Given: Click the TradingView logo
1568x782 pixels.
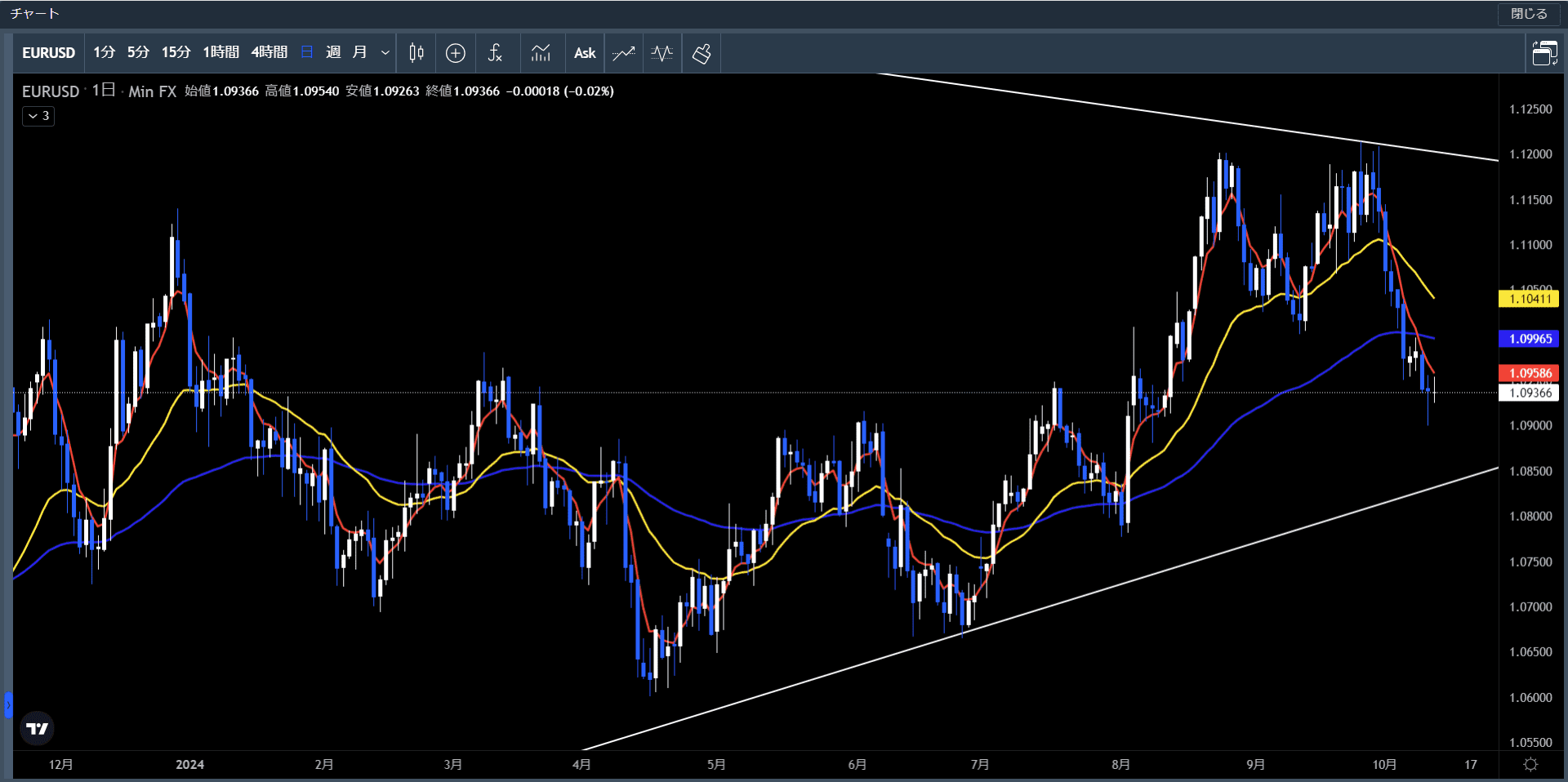Looking at the screenshot, I should pos(37,728).
